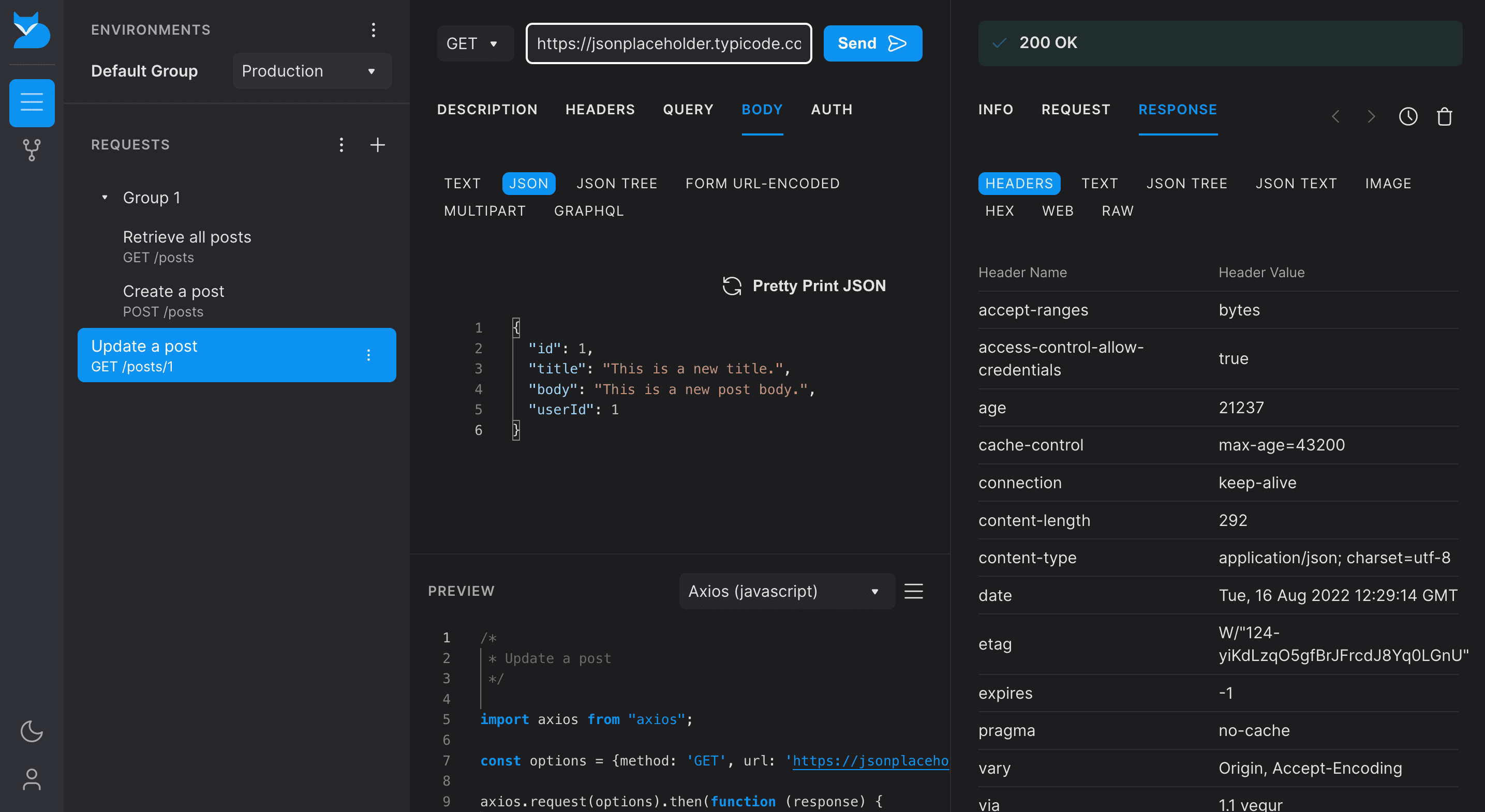Click the etag header value
Screen dimensions: 1485x812
pos(1343,644)
